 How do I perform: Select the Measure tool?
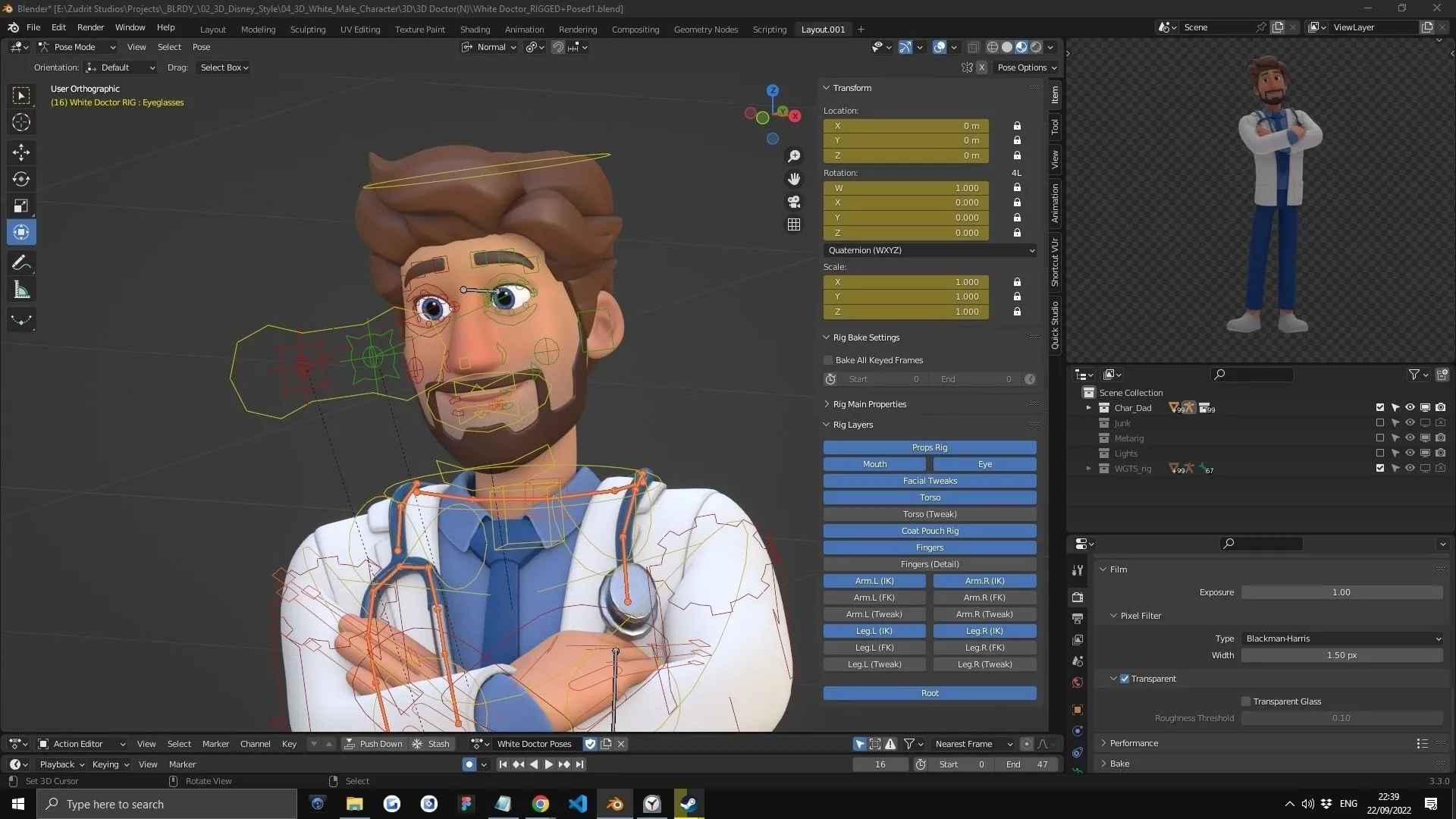click(x=20, y=289)
